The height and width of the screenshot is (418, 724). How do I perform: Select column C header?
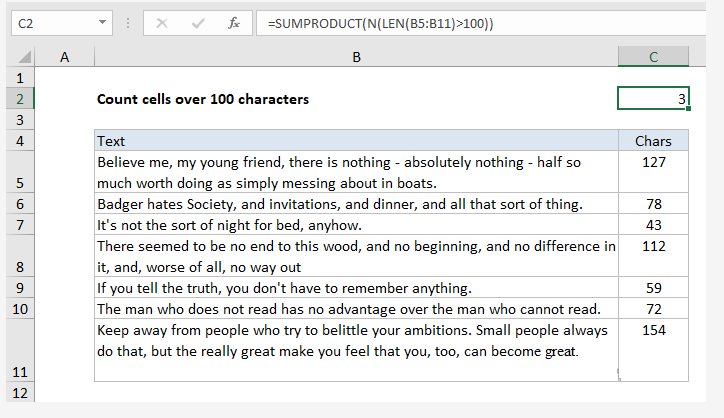(653, 57)
